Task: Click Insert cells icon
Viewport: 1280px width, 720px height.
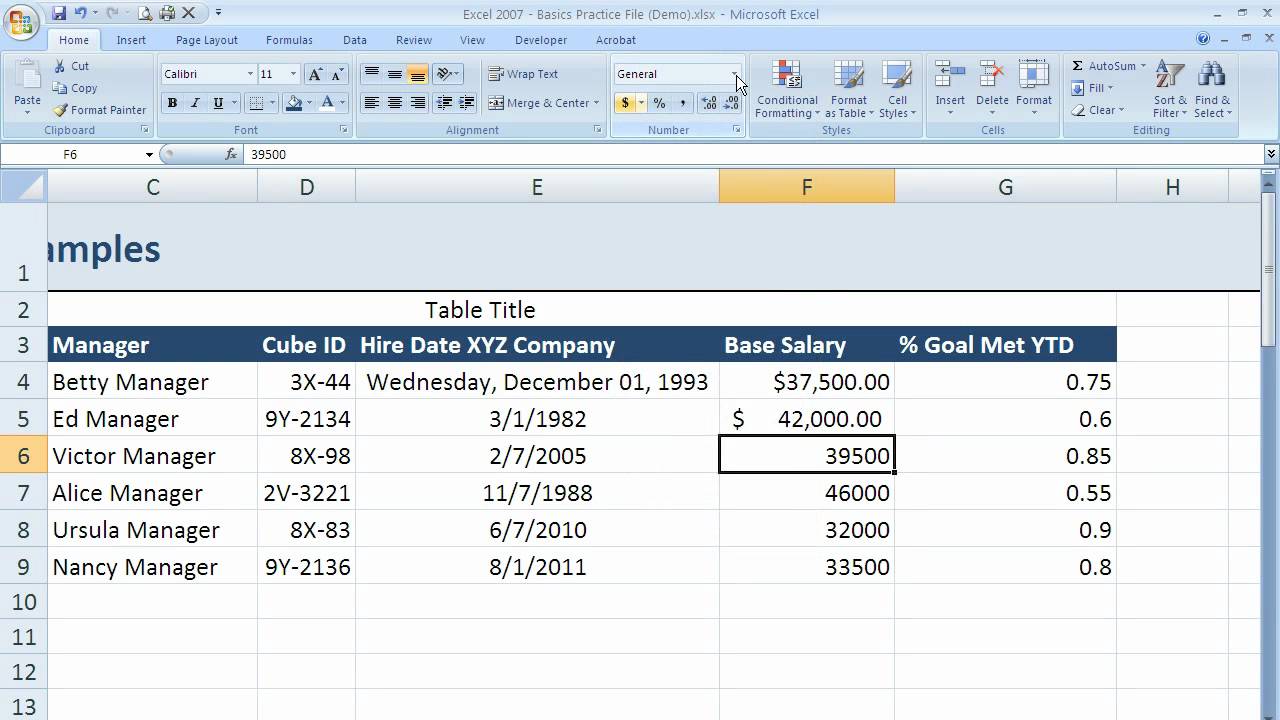Action: click(x=950, y=75)
